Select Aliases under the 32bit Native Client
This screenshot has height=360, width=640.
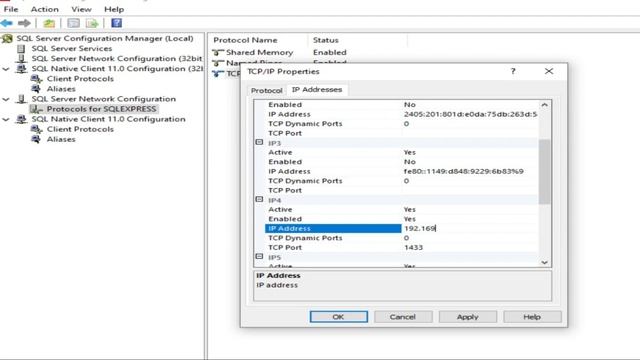[x=61, y=89]
